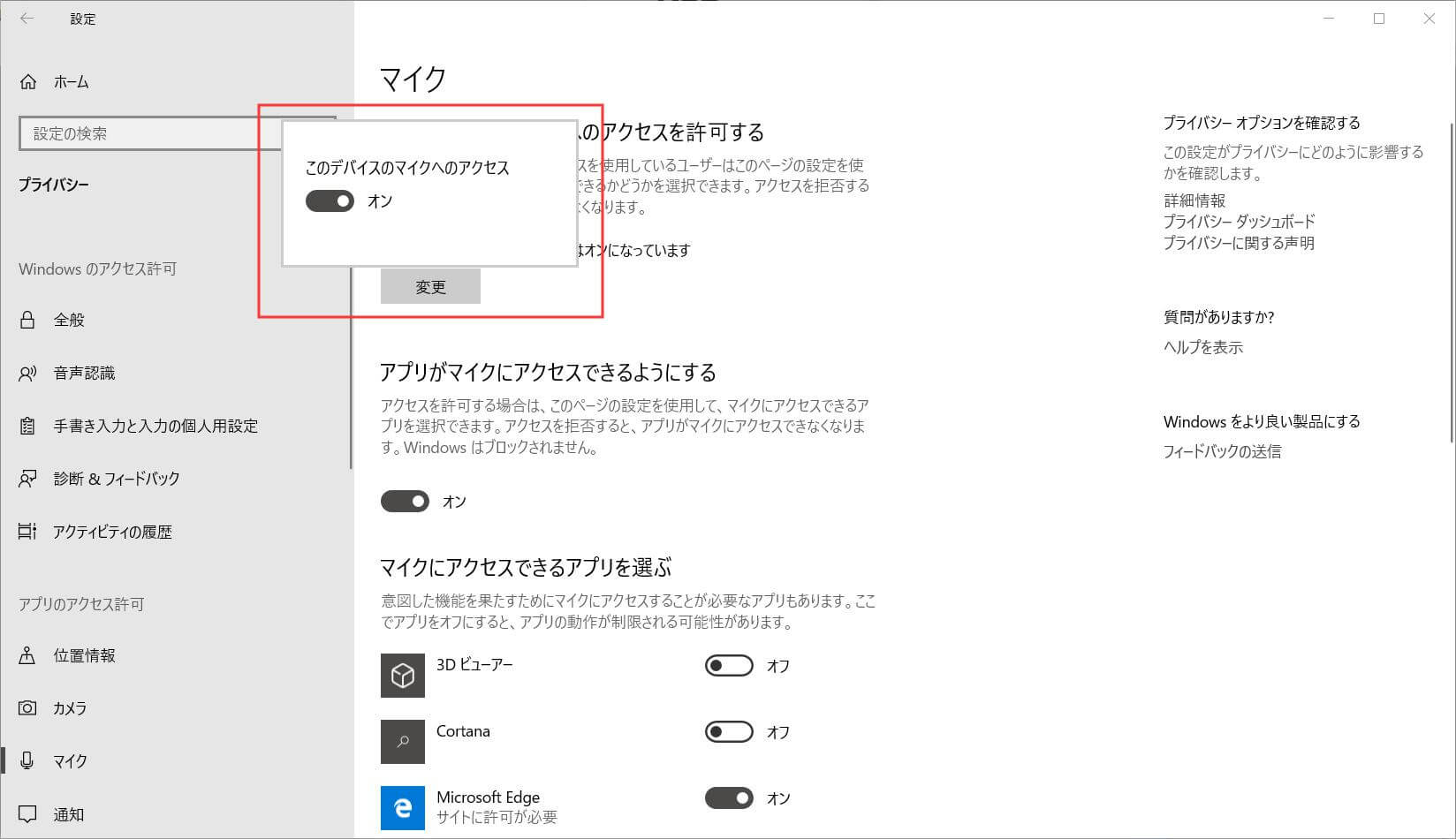The image size is (1456, 839).
Task: Open the ホーム (Home) icon in sidebar
Action: [x=28, y=81]
